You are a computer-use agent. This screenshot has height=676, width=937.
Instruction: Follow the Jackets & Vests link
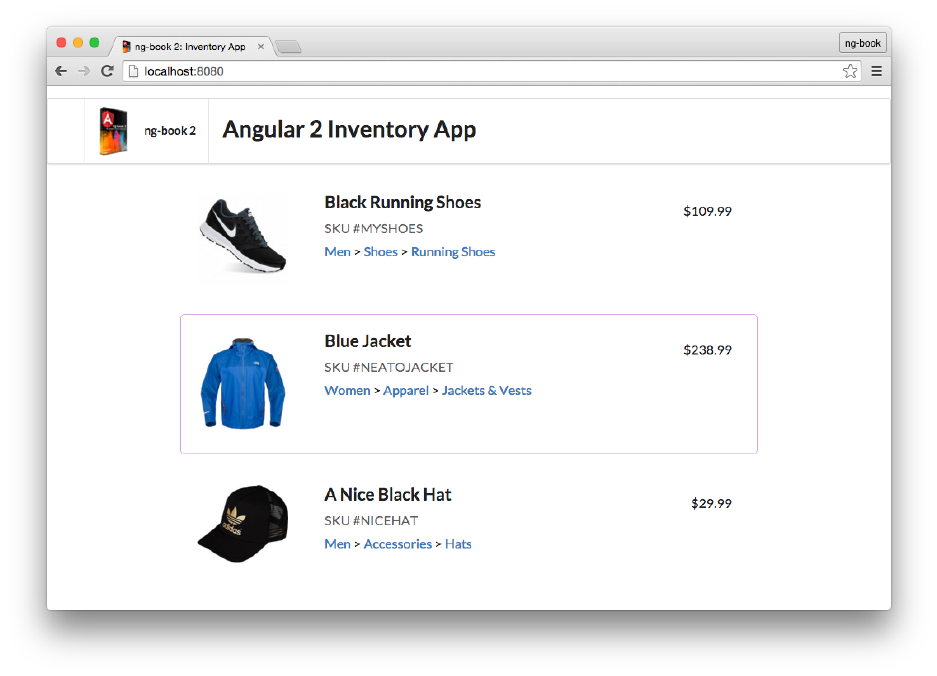(486, 391)
